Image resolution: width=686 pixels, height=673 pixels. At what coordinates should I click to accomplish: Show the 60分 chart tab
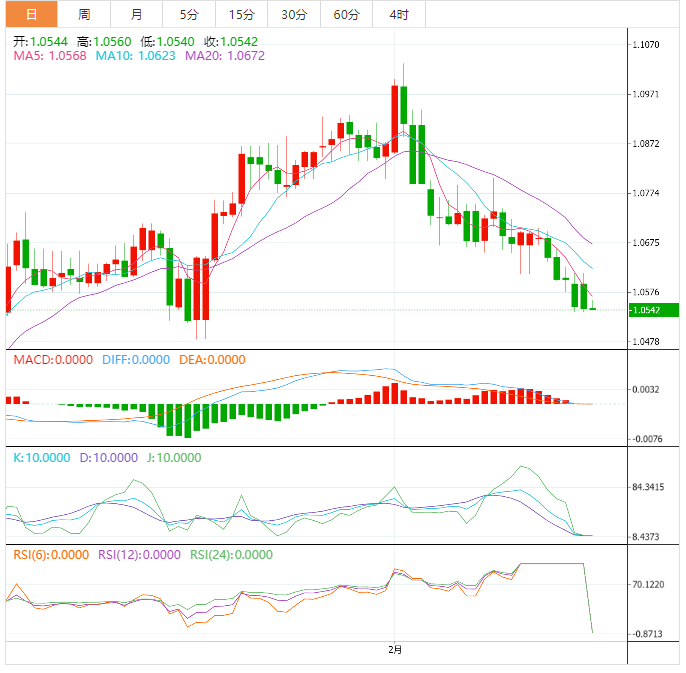346,14
